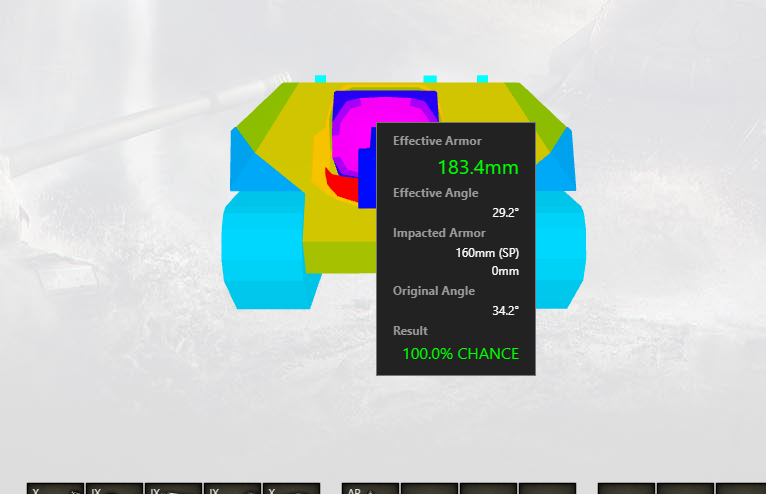Screen dimensions: 766x494
Task: Click the "100.0% CHANCE" result text
Action: point(461,353)
